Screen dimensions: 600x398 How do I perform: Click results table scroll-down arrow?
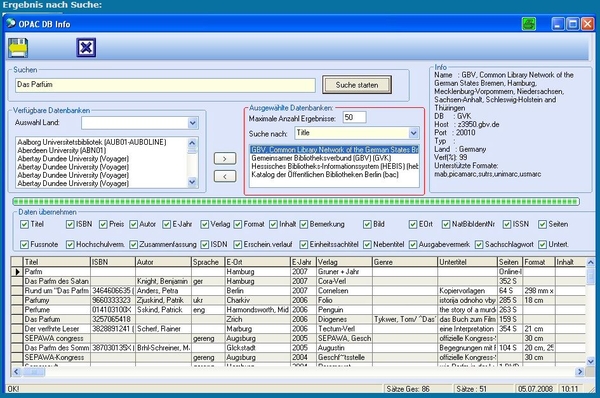coord(590,361)
